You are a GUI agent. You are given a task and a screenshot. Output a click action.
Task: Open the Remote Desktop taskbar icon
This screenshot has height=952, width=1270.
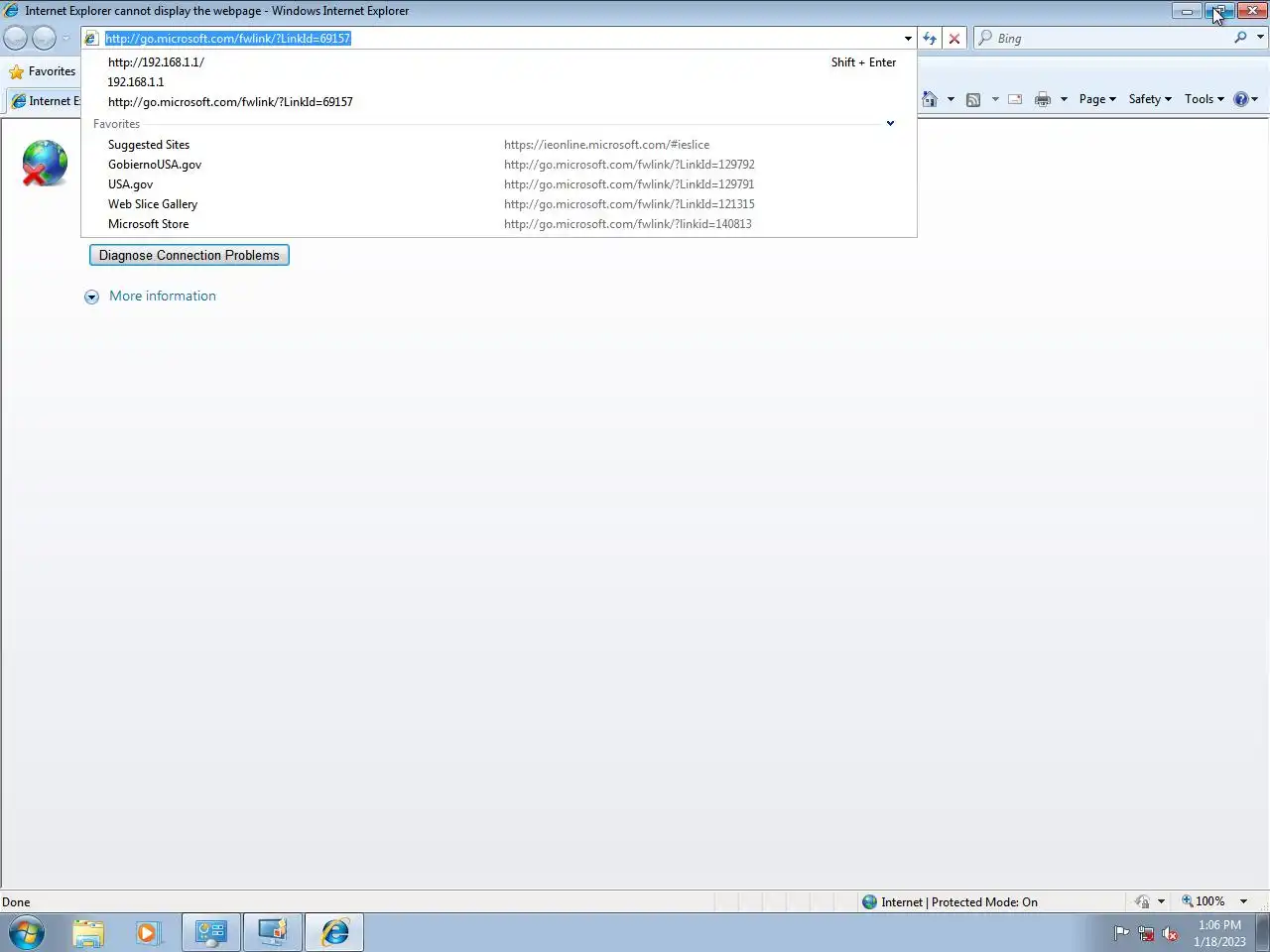click(x=272, y=933)
